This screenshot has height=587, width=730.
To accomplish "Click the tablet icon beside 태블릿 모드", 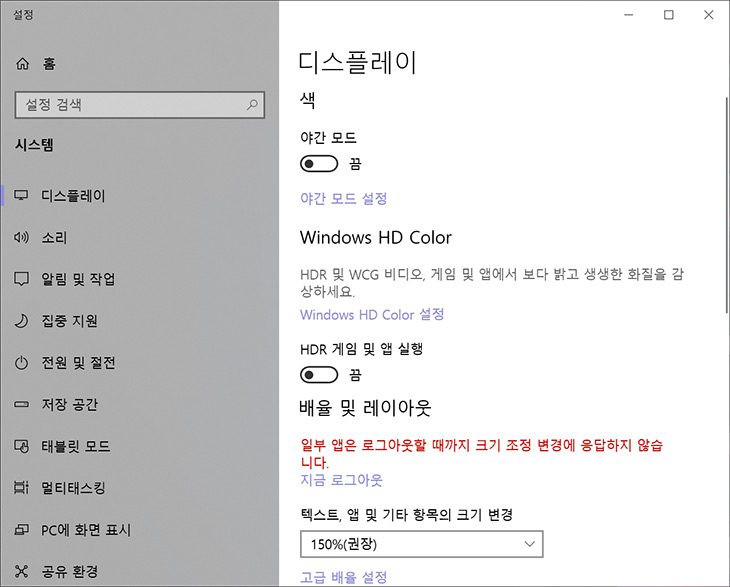I will 21,446.
